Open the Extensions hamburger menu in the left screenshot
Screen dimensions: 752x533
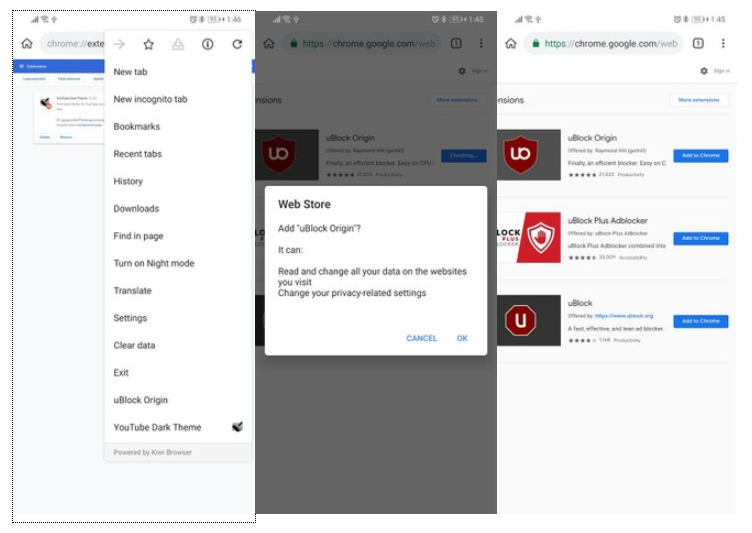click(x=22, y=66)
